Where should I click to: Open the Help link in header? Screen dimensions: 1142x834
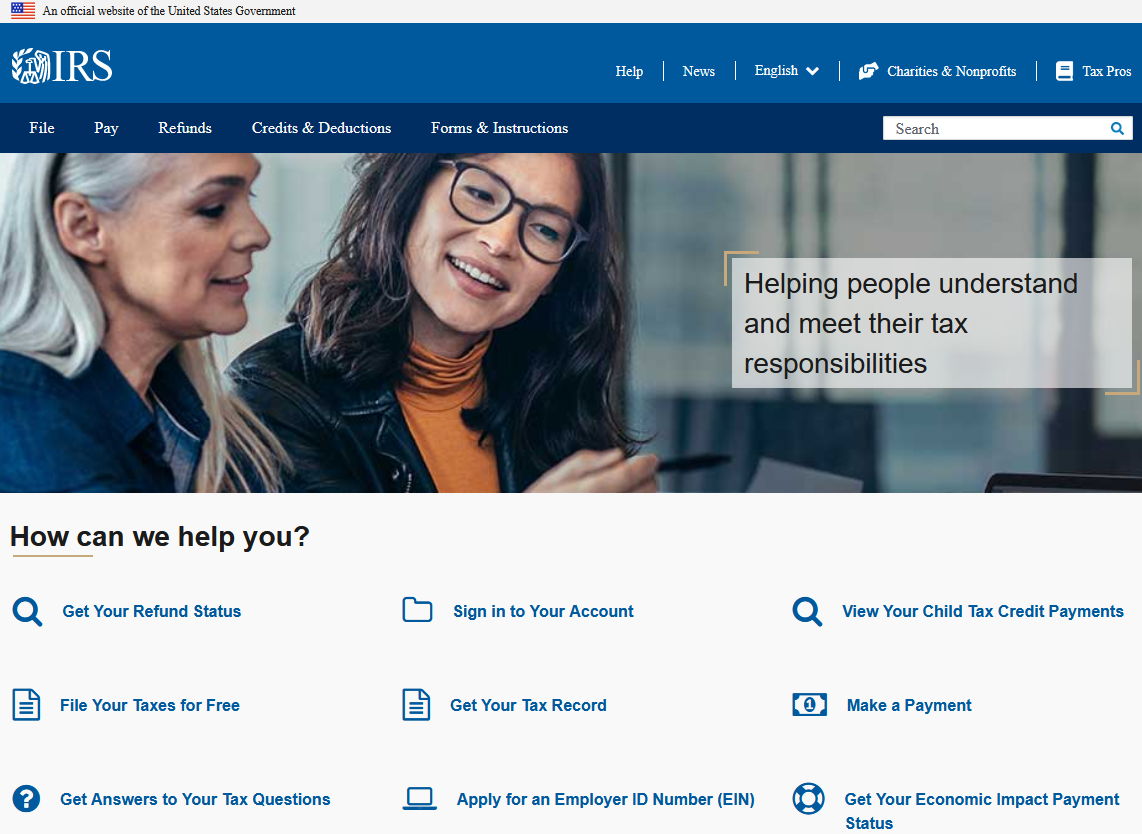(629, 71)
